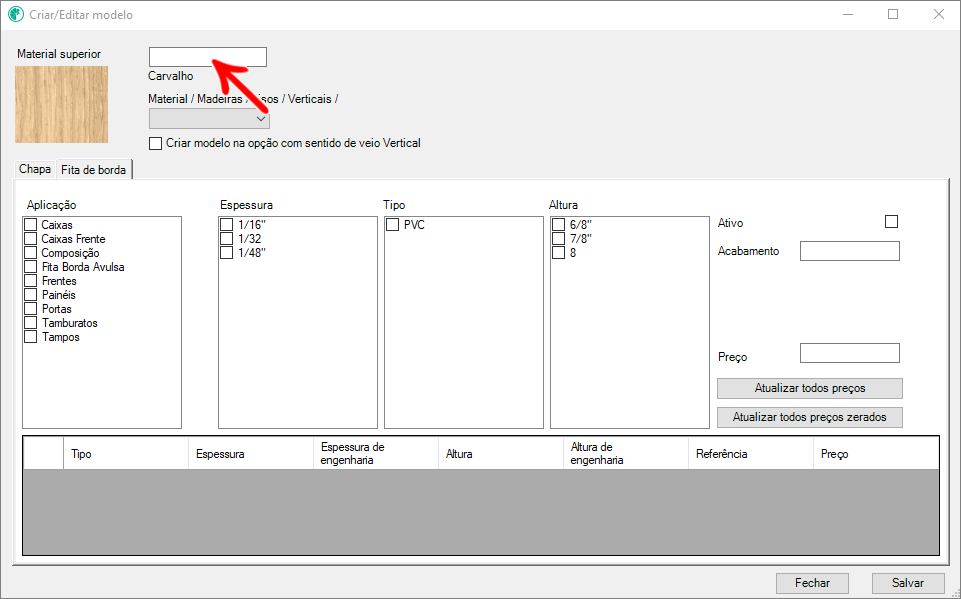Switch to the Chapa tab
This screenshot has width=961, height=599.
click(35, 169)
